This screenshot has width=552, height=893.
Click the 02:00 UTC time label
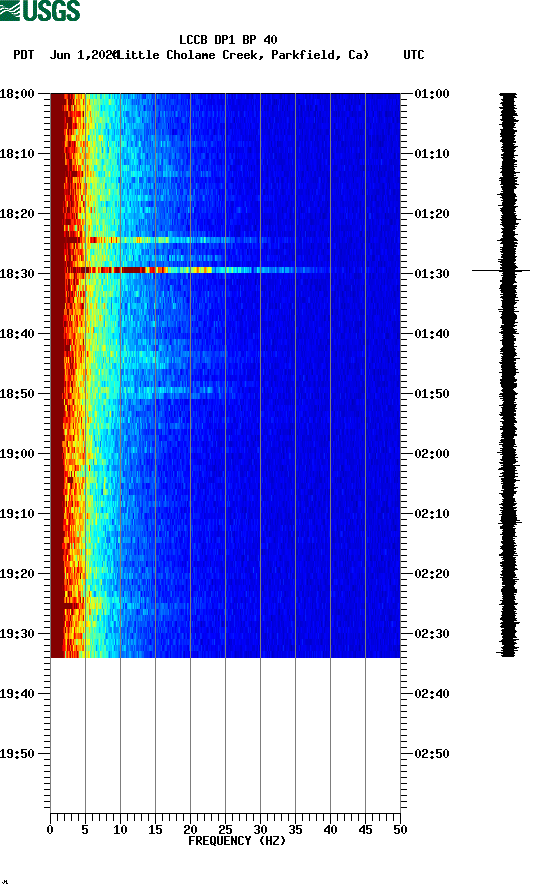pyautogui.click(x=432, y=454)
